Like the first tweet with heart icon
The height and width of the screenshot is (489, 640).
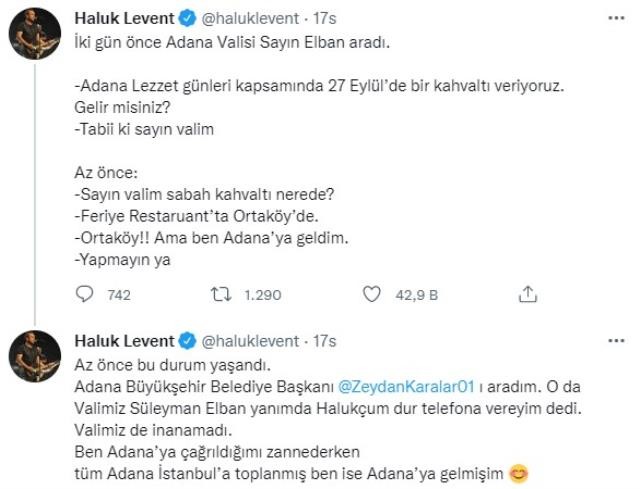pyautogui.click(x=372, y=295)
